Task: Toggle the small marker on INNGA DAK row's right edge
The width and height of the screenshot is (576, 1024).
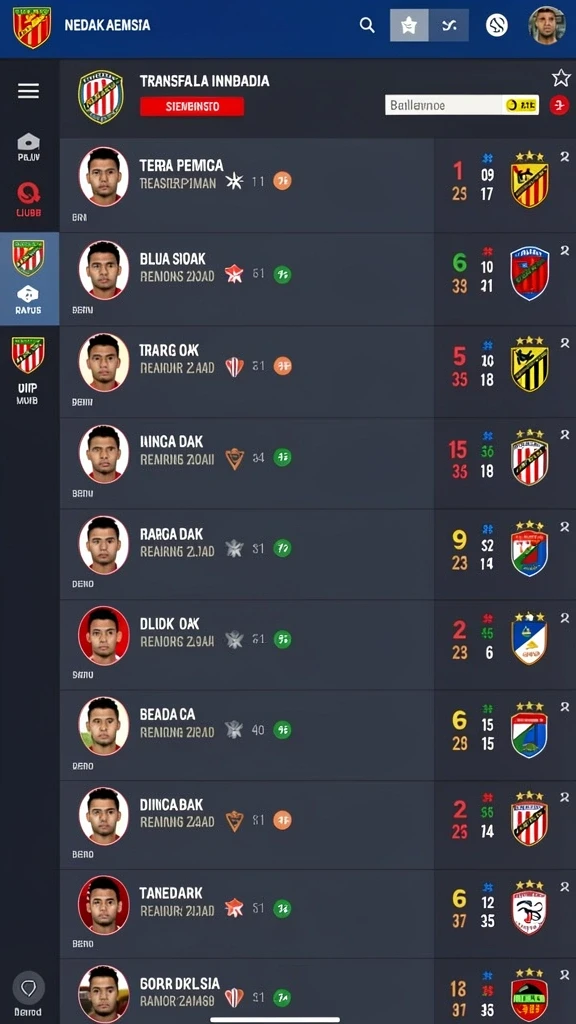Action: (x=564, y=434)
